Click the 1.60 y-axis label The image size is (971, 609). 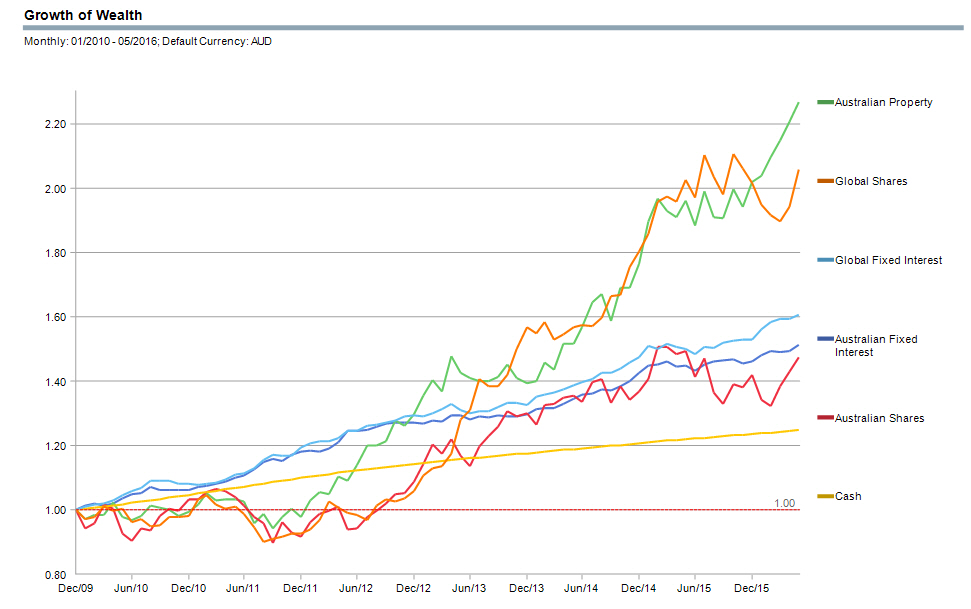click(55, 317)
